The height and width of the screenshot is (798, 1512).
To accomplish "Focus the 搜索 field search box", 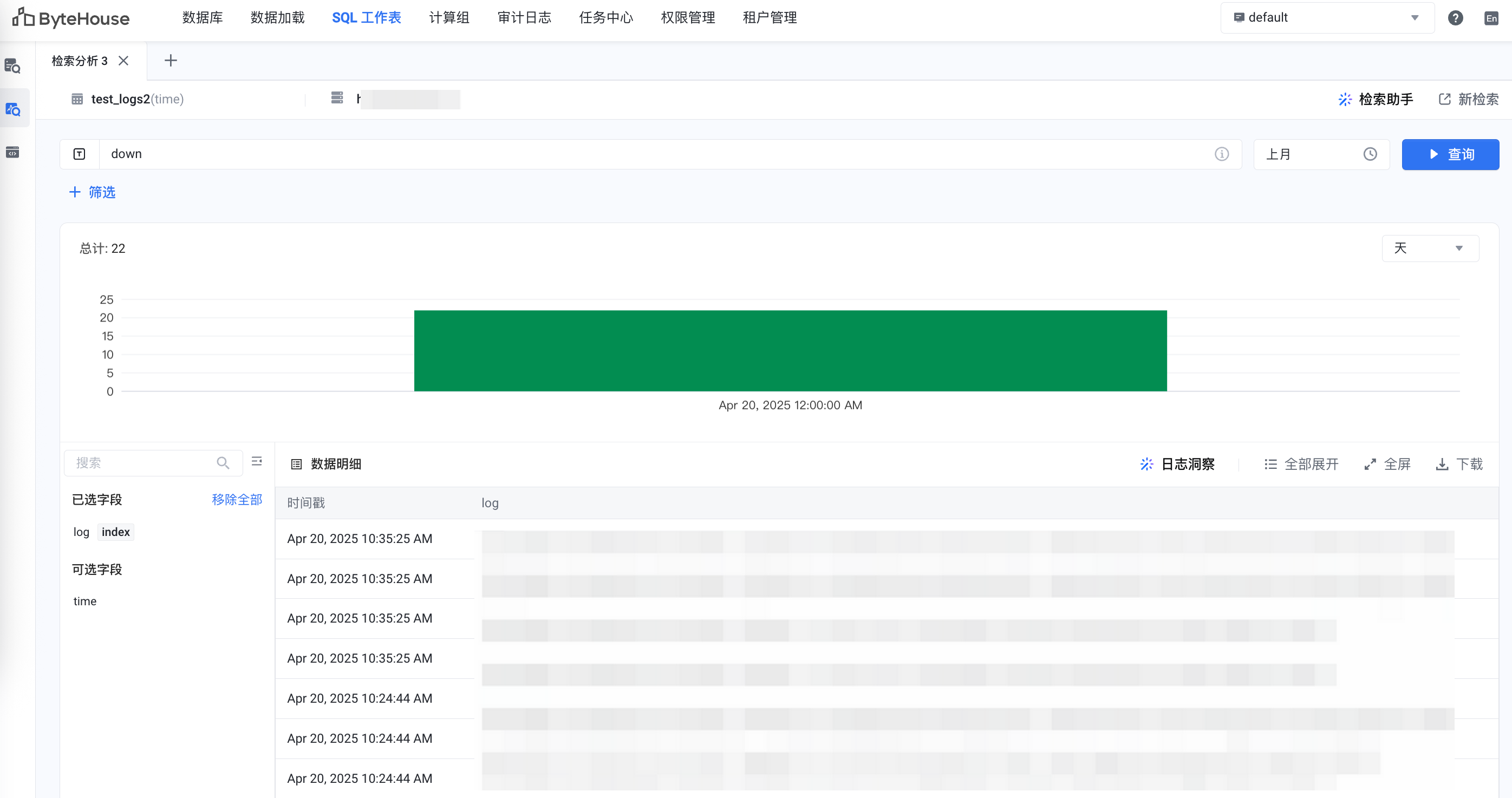I will 153,463.
